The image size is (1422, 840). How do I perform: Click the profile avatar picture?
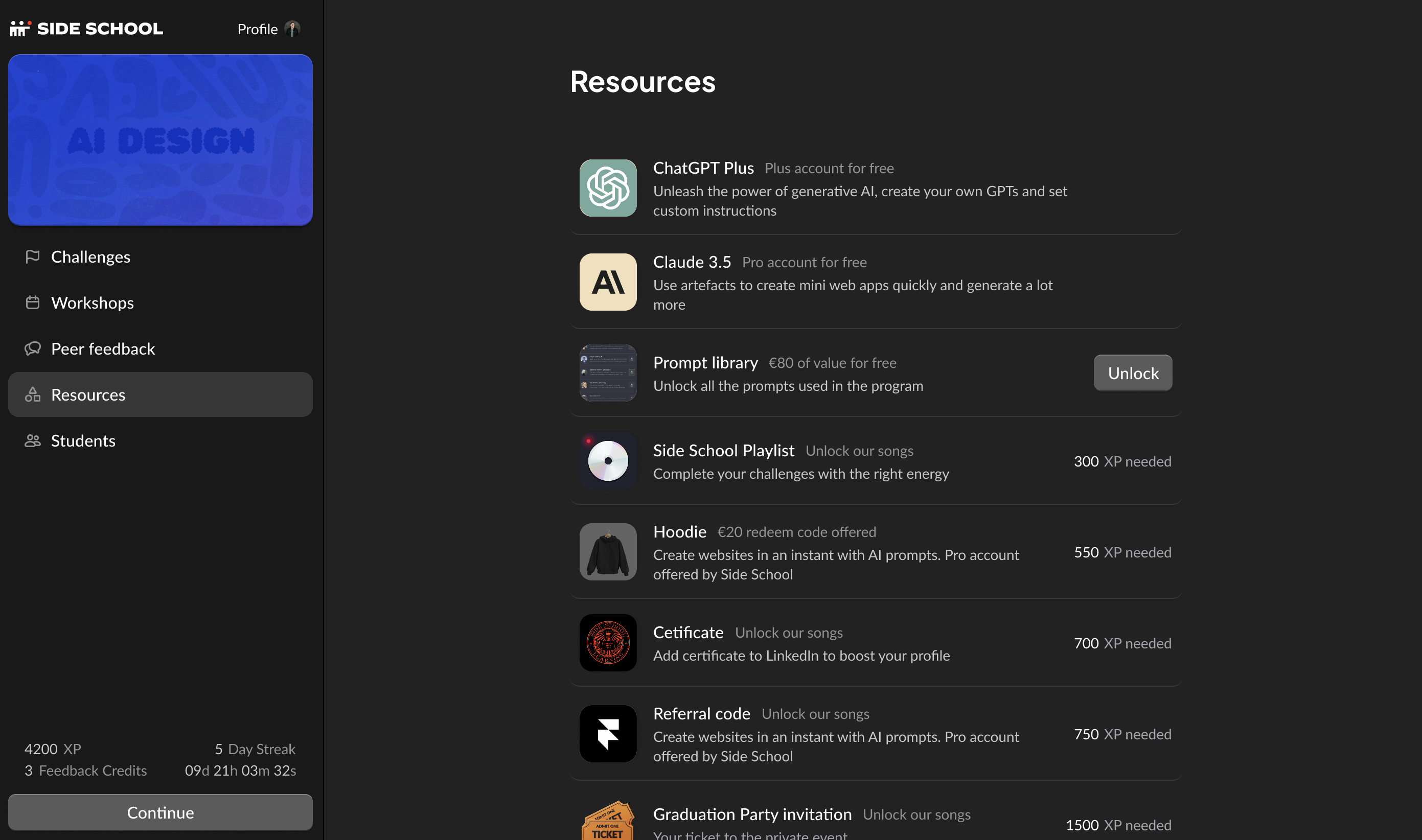pos(292,29)
